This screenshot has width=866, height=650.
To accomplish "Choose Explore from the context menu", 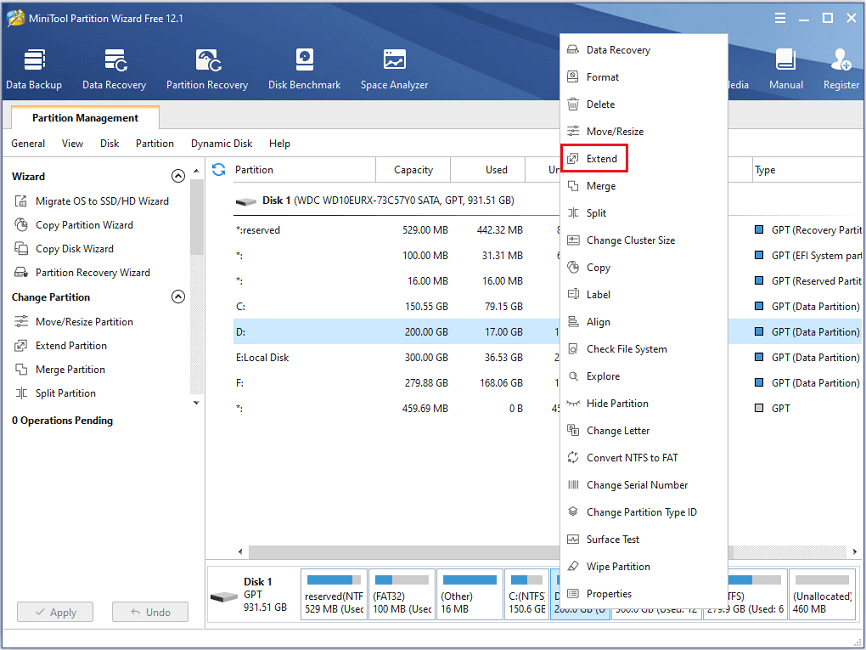I will click(643, 376).
